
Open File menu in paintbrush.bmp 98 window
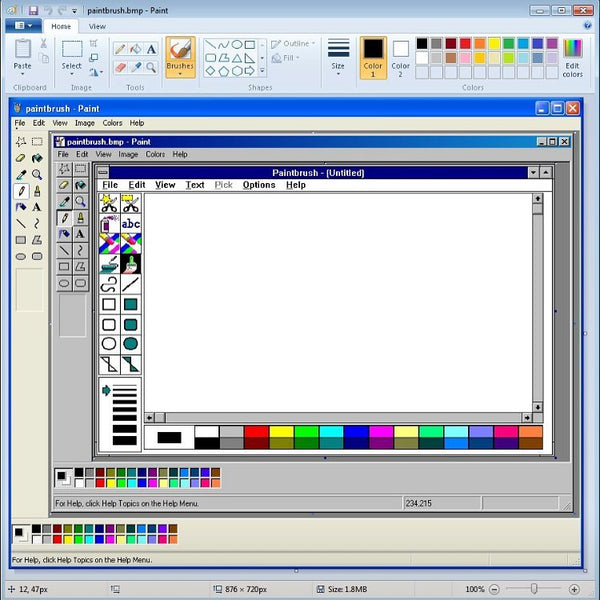tap(63, 154)
